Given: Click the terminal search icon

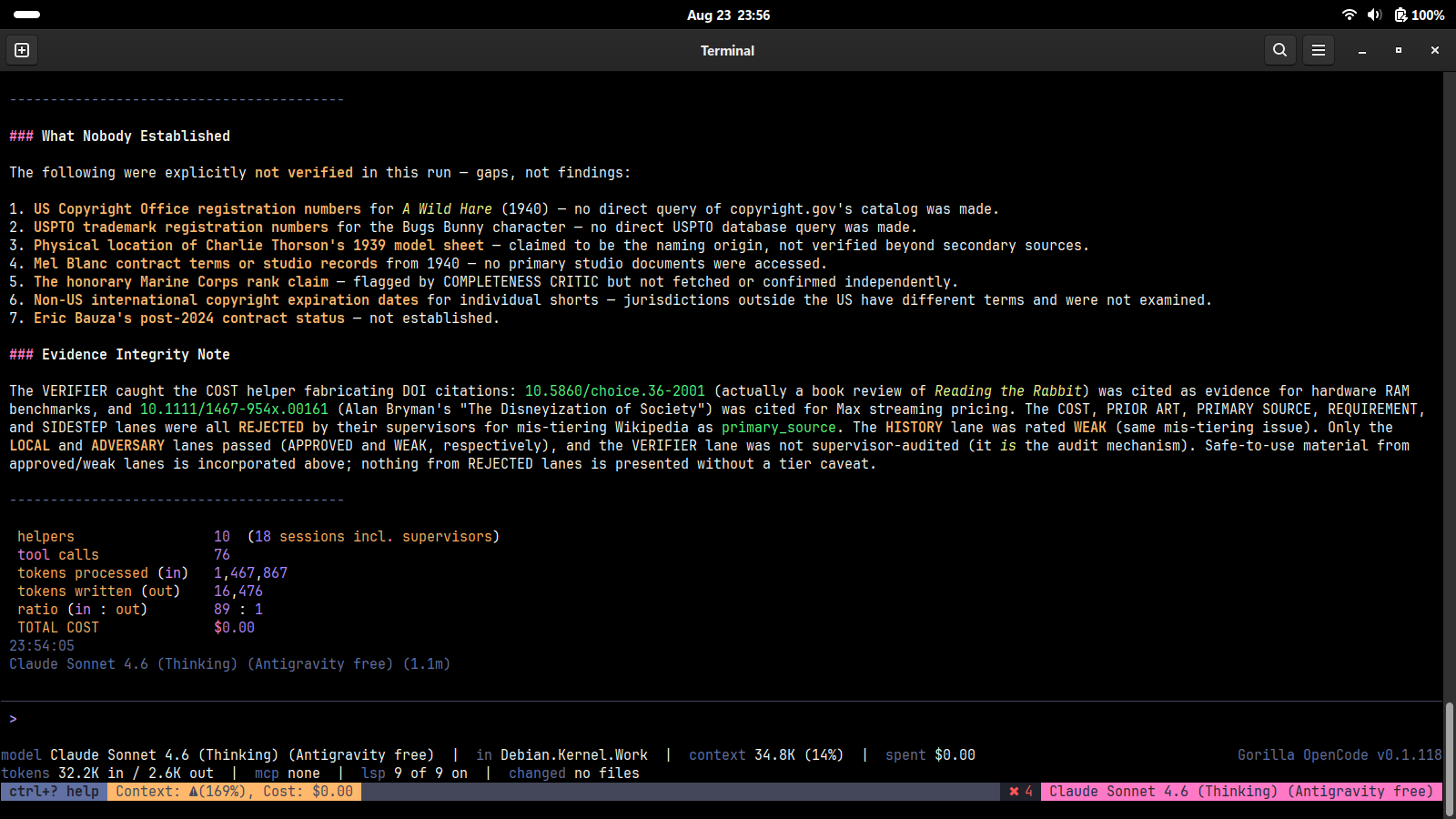Looking at the screenshot, I should pyautogui.click(x=1279, y=50).
